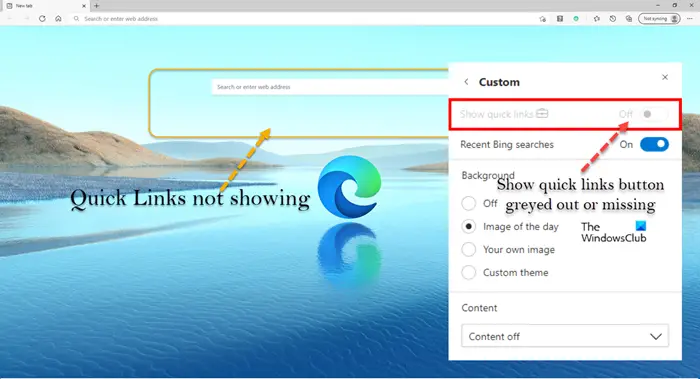Close the Custom settings panel

[665, 77]
